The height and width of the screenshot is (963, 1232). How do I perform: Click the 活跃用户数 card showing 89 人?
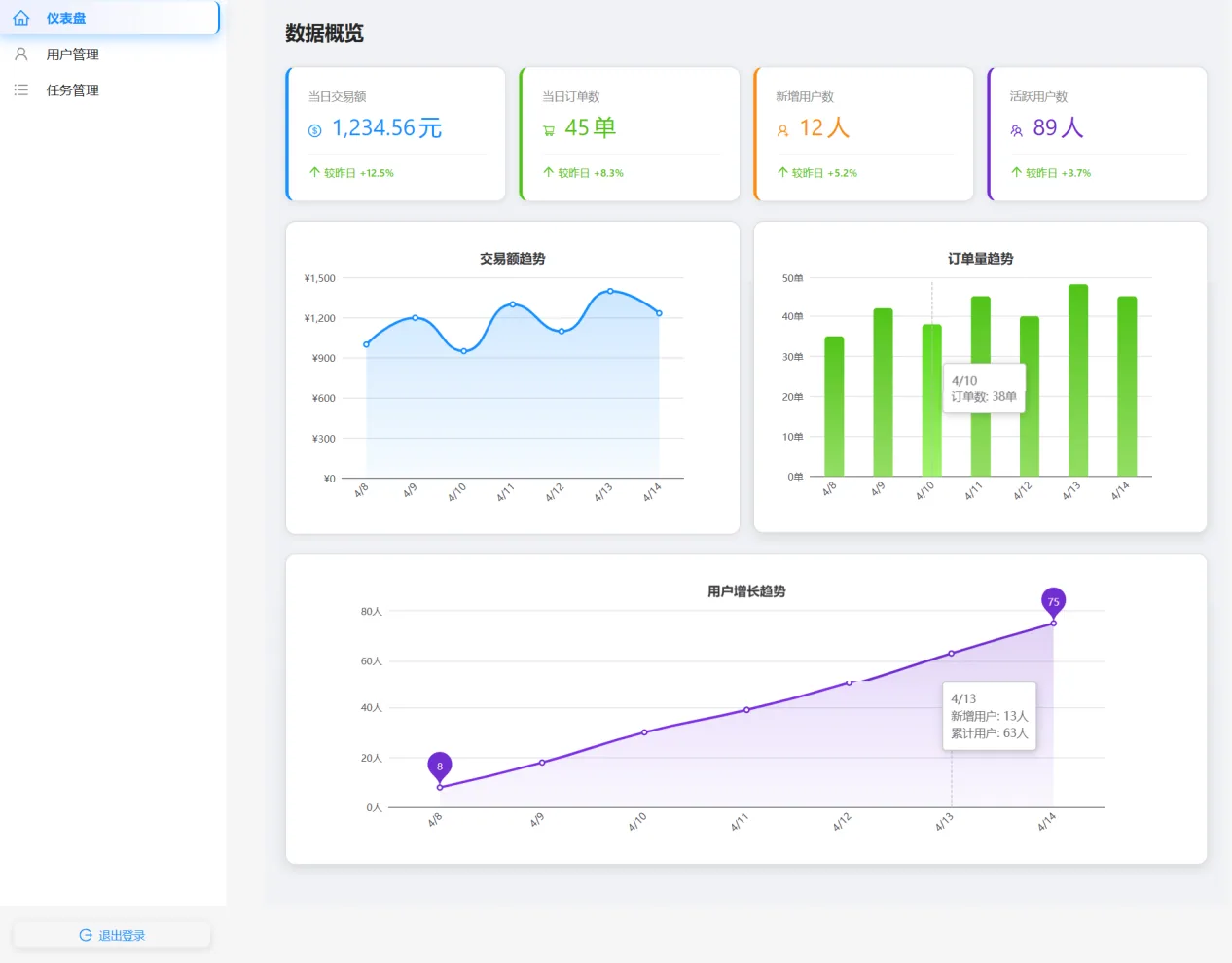click(x=1097, y=134)
